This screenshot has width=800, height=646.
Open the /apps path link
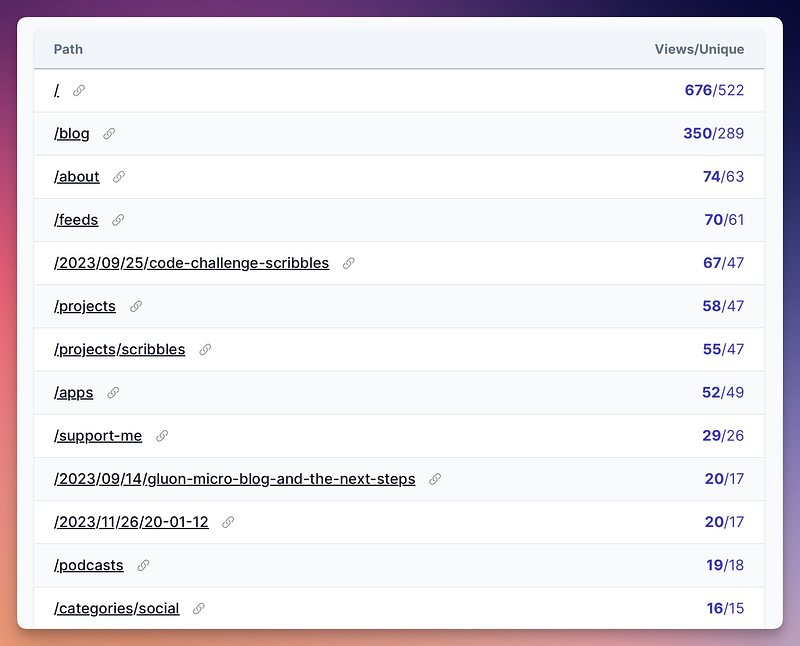coord(73,393)
